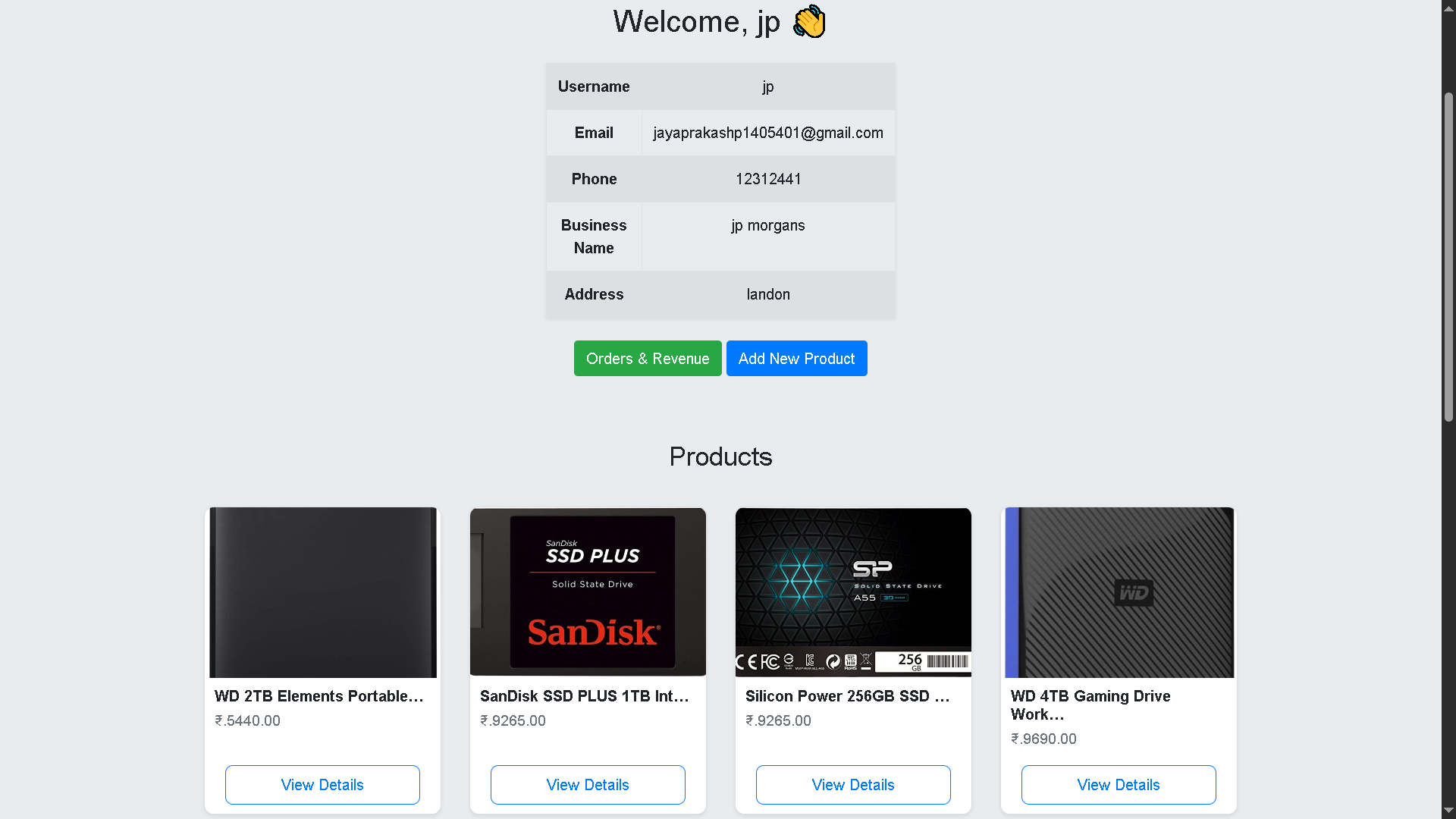Click the price ₹.9690.00 under WD 4TB
1456x819 pixels.
(x=1043, y=739)
